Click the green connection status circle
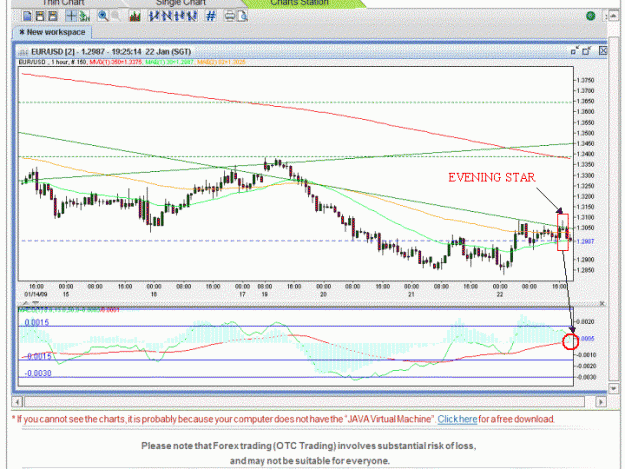This screenshot has width=625, height=469. (591, 16)
